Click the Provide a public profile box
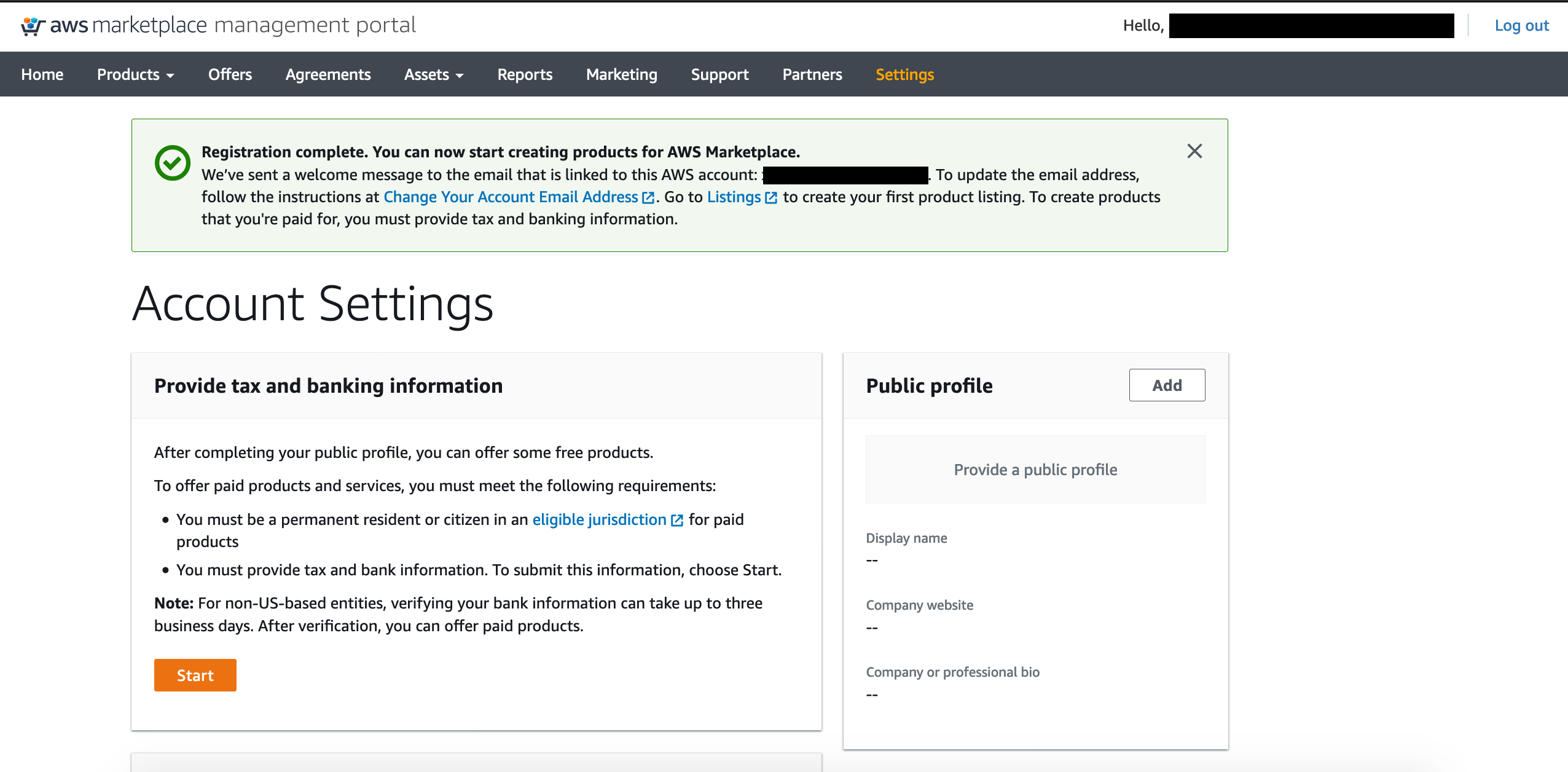The image size is (1568, 772). click(1035, 470)
